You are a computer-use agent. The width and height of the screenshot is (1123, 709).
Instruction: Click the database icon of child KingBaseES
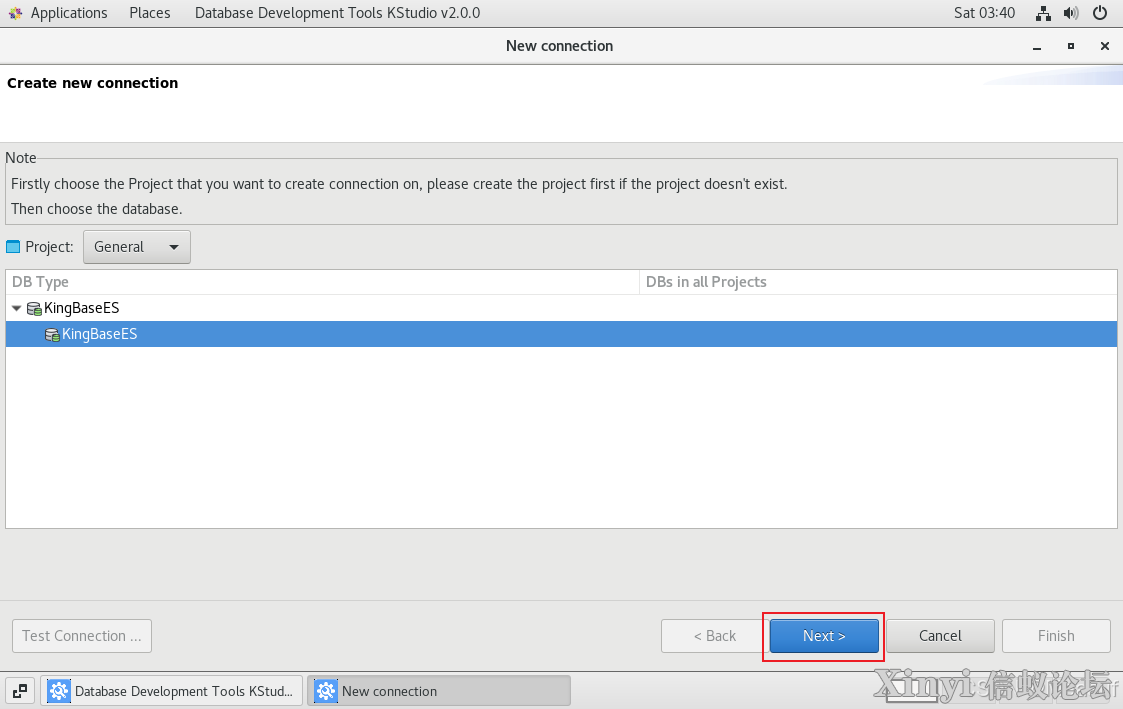point(52,334)
